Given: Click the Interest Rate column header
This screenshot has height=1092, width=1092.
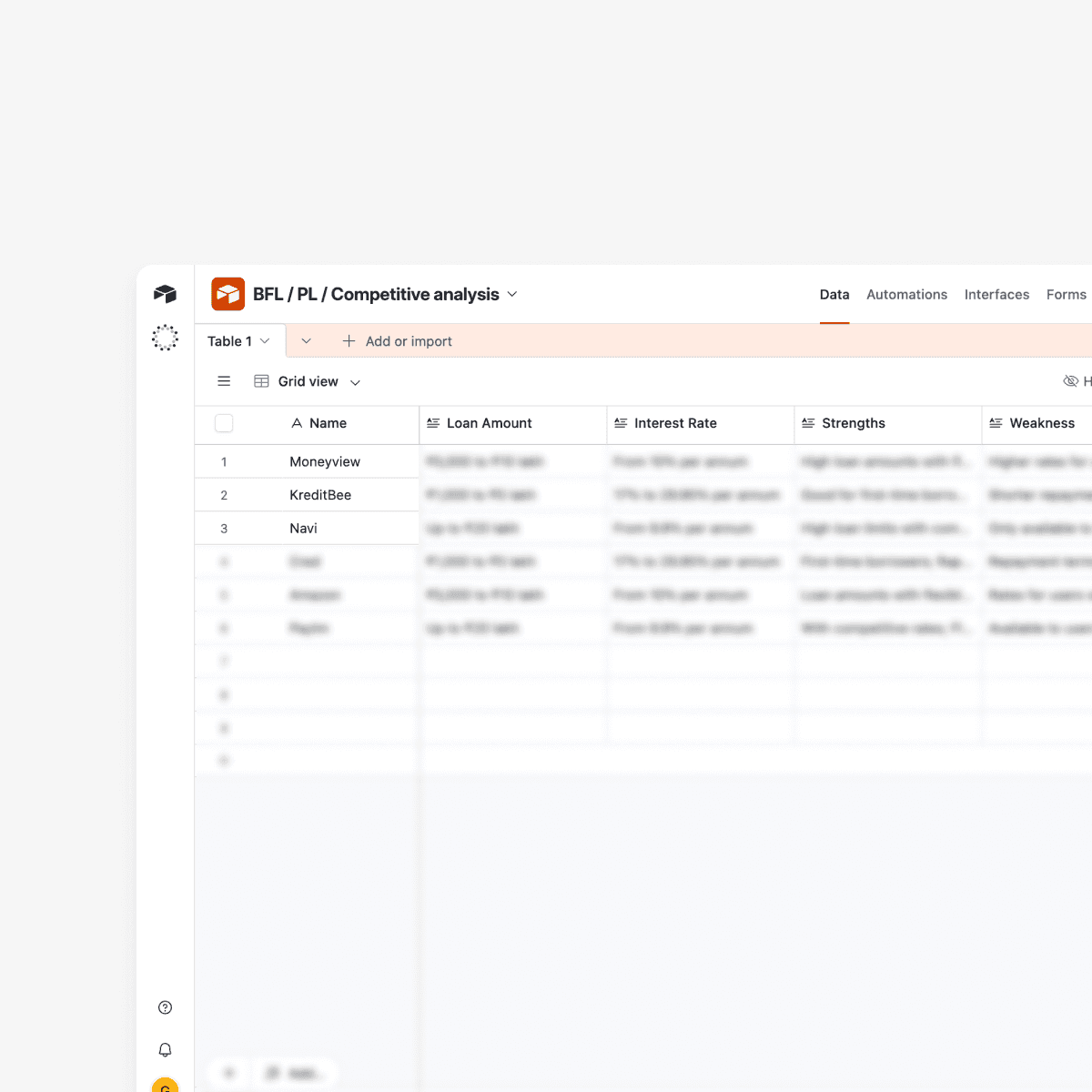Looking at the screenshot, I should point(701,423).
